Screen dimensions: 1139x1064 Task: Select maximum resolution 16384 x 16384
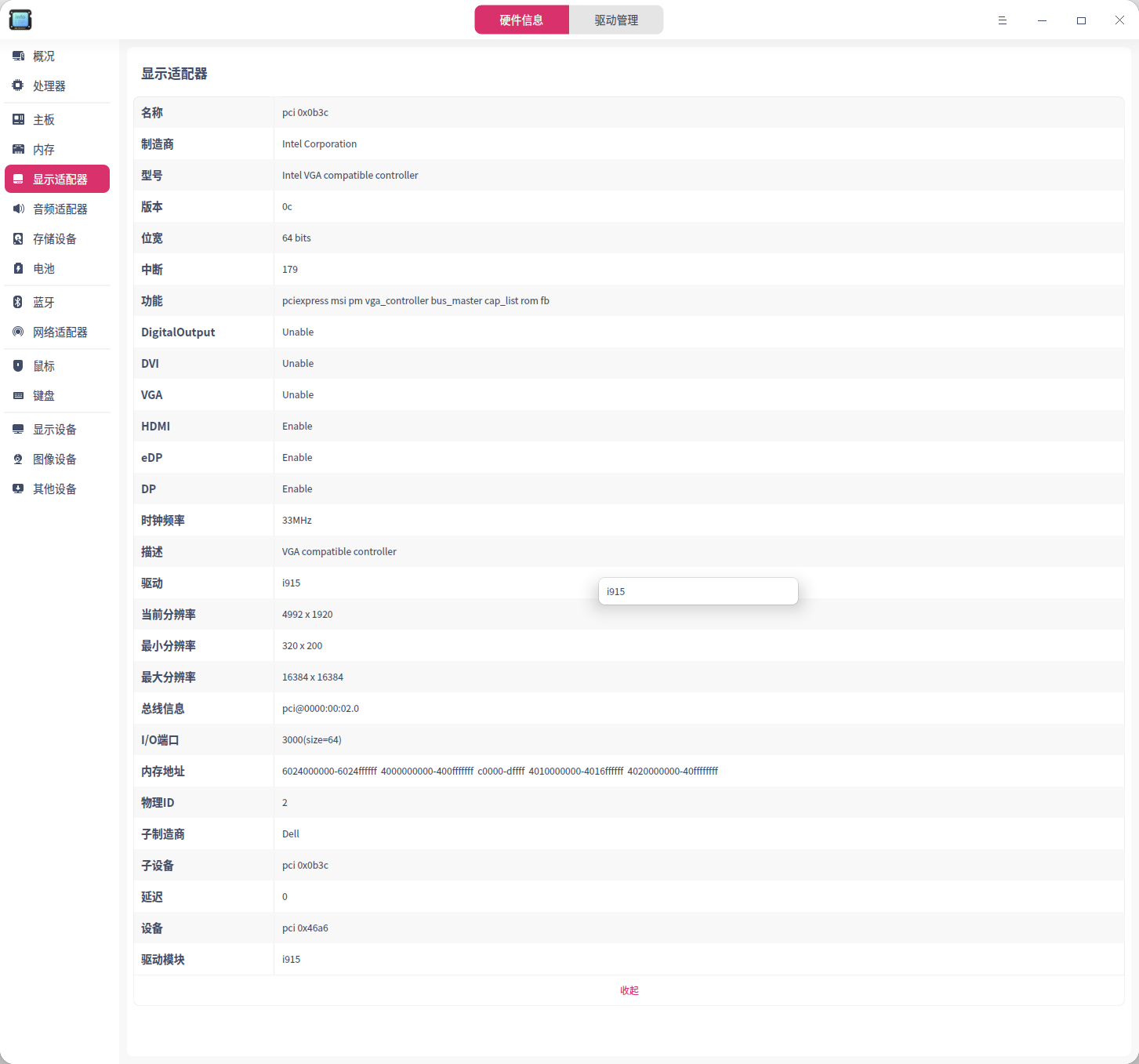tap(313, 677)
